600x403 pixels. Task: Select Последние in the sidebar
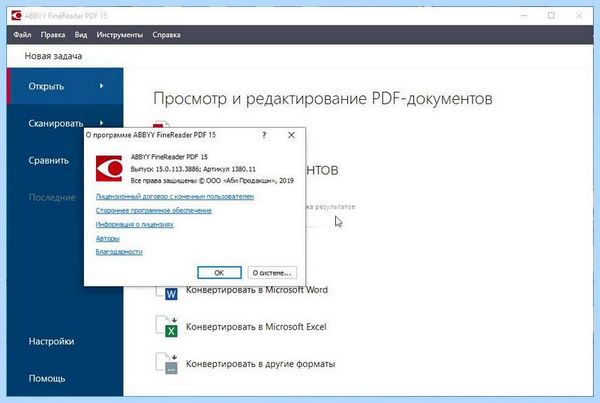point(52,197)
